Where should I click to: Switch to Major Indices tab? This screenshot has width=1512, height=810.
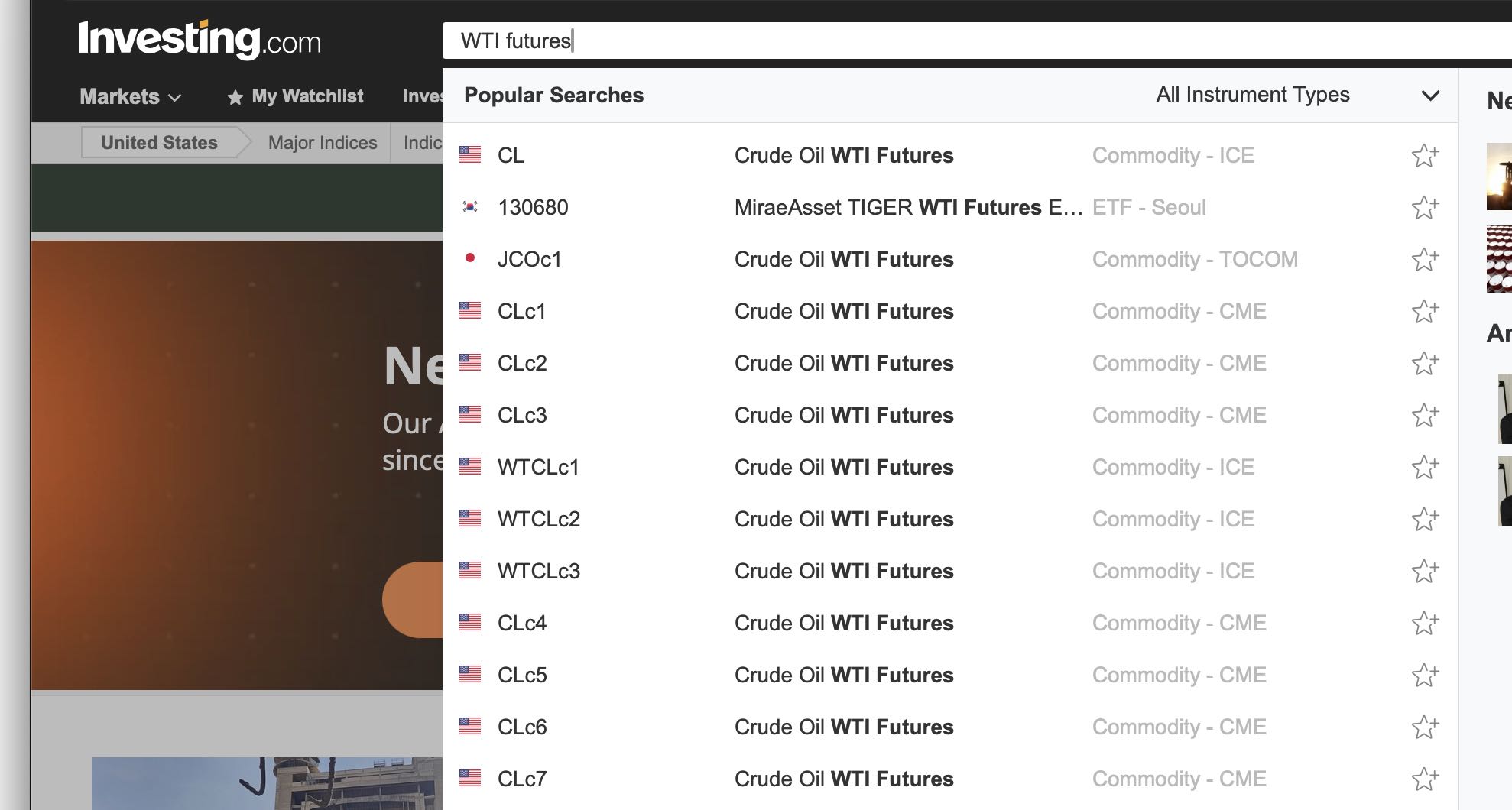(x=322, y=143)
